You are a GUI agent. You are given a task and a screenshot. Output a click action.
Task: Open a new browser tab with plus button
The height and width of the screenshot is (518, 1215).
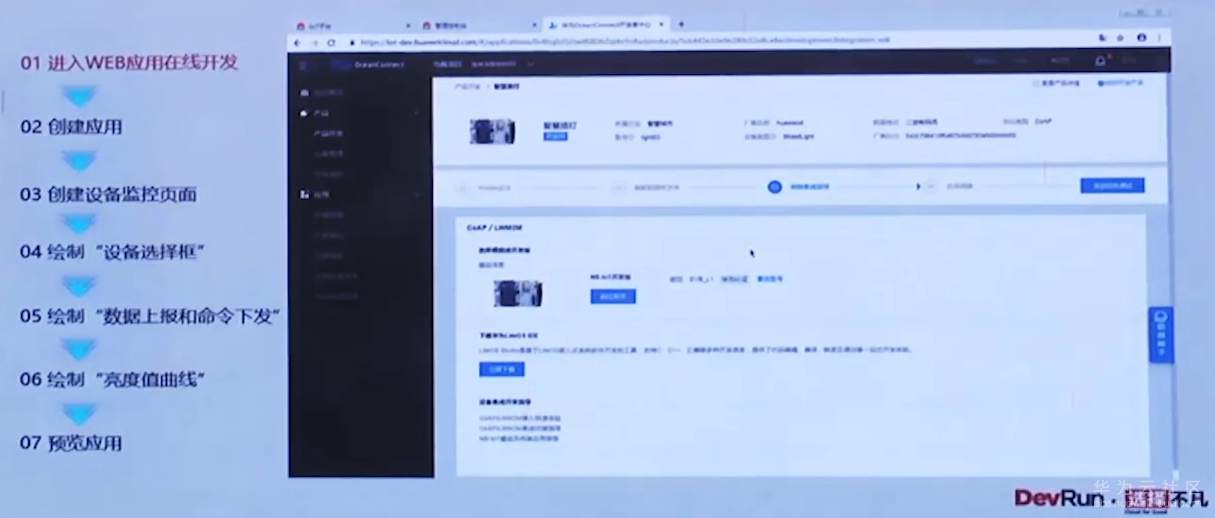point(681,24)
